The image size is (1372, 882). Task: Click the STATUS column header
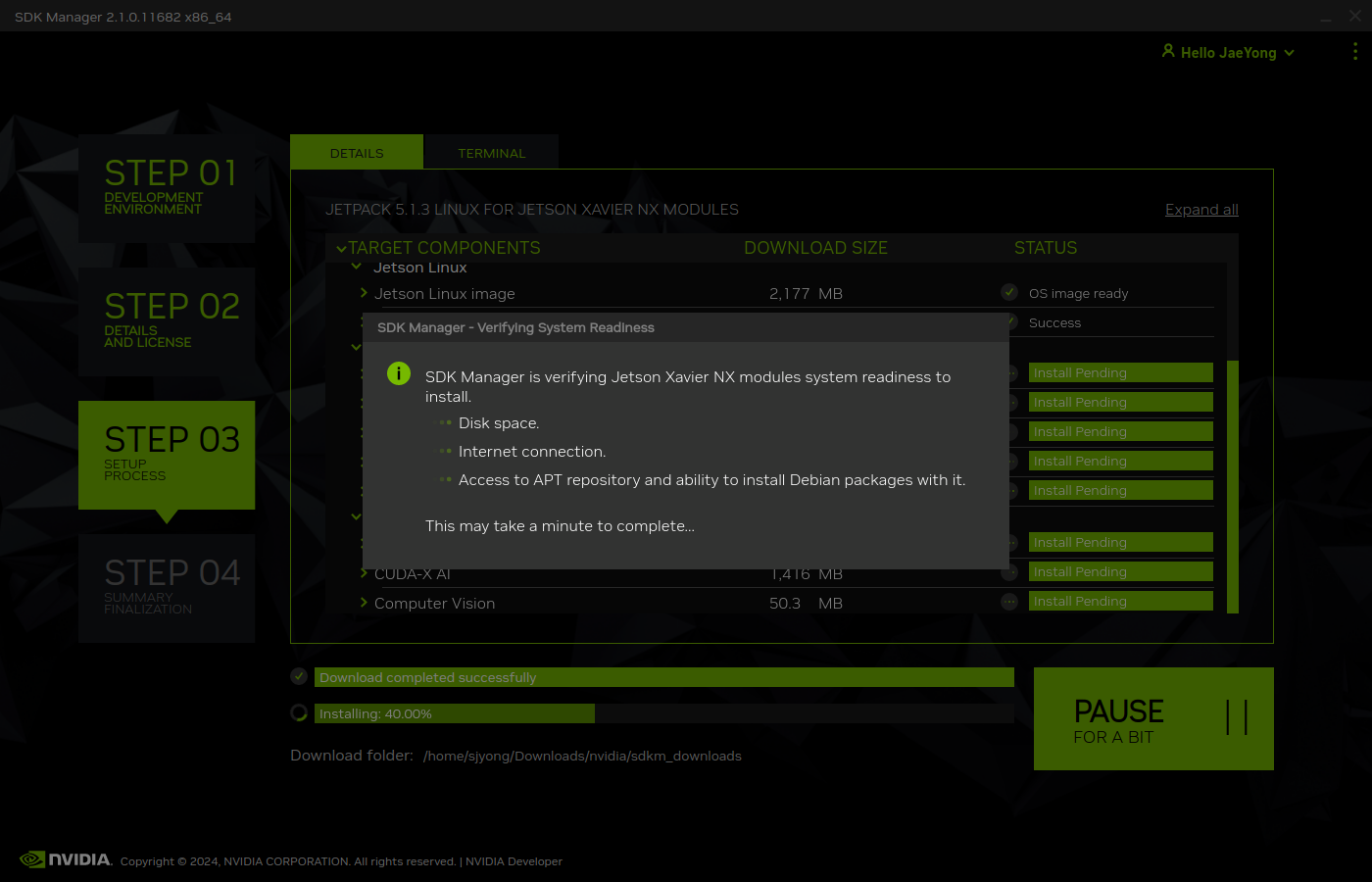(x=1046, y=248)
